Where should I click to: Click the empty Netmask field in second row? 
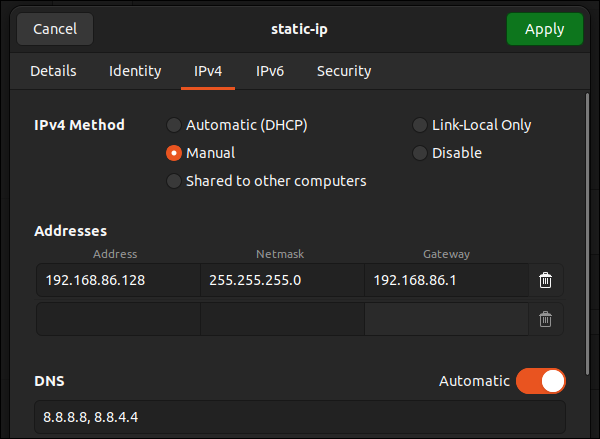pyautogui.click(x=282, y=319)
